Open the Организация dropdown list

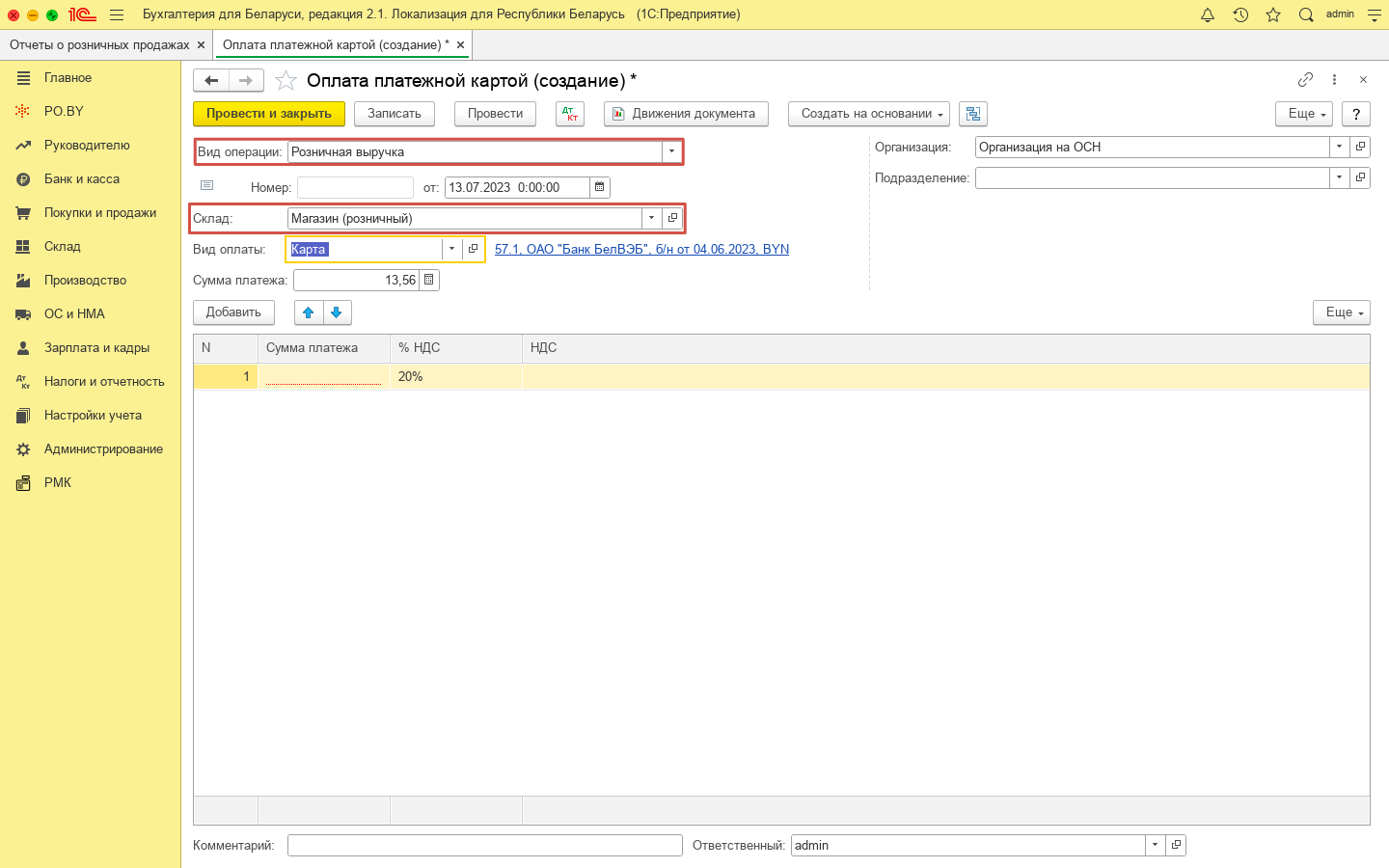[x=1339, y=147]
